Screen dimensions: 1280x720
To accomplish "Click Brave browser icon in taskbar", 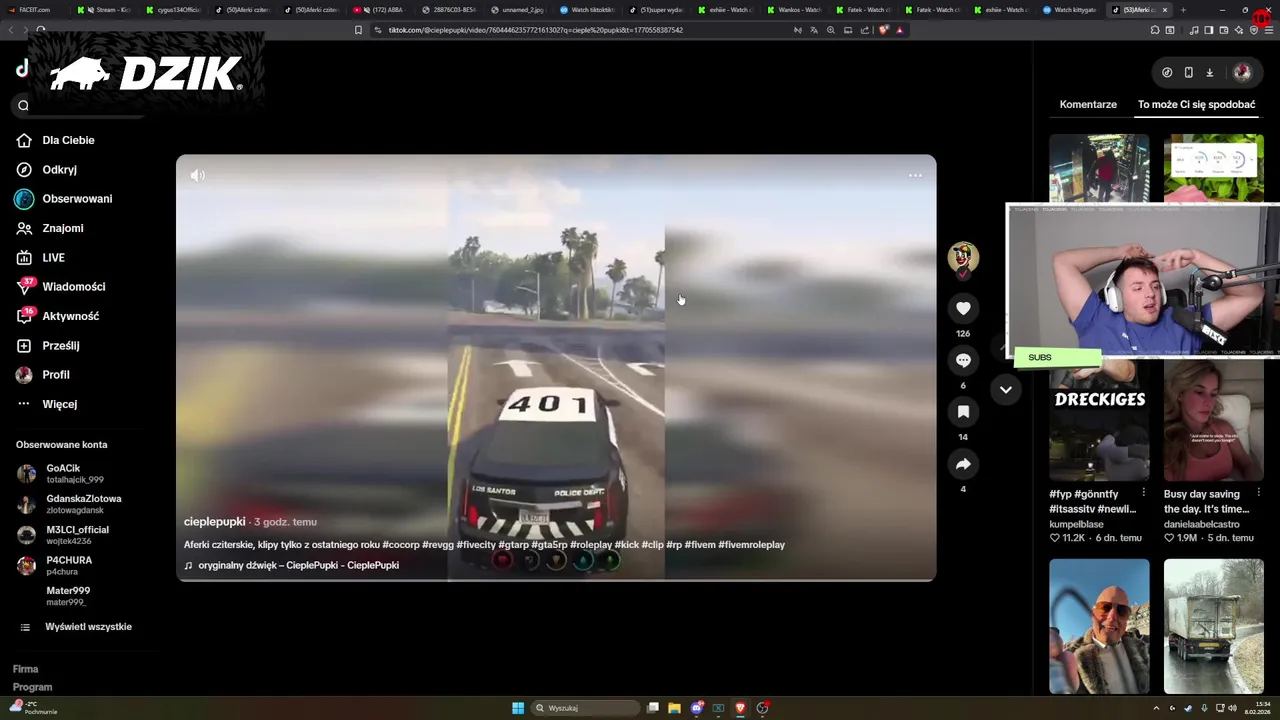I will click(x=740, y=708).
